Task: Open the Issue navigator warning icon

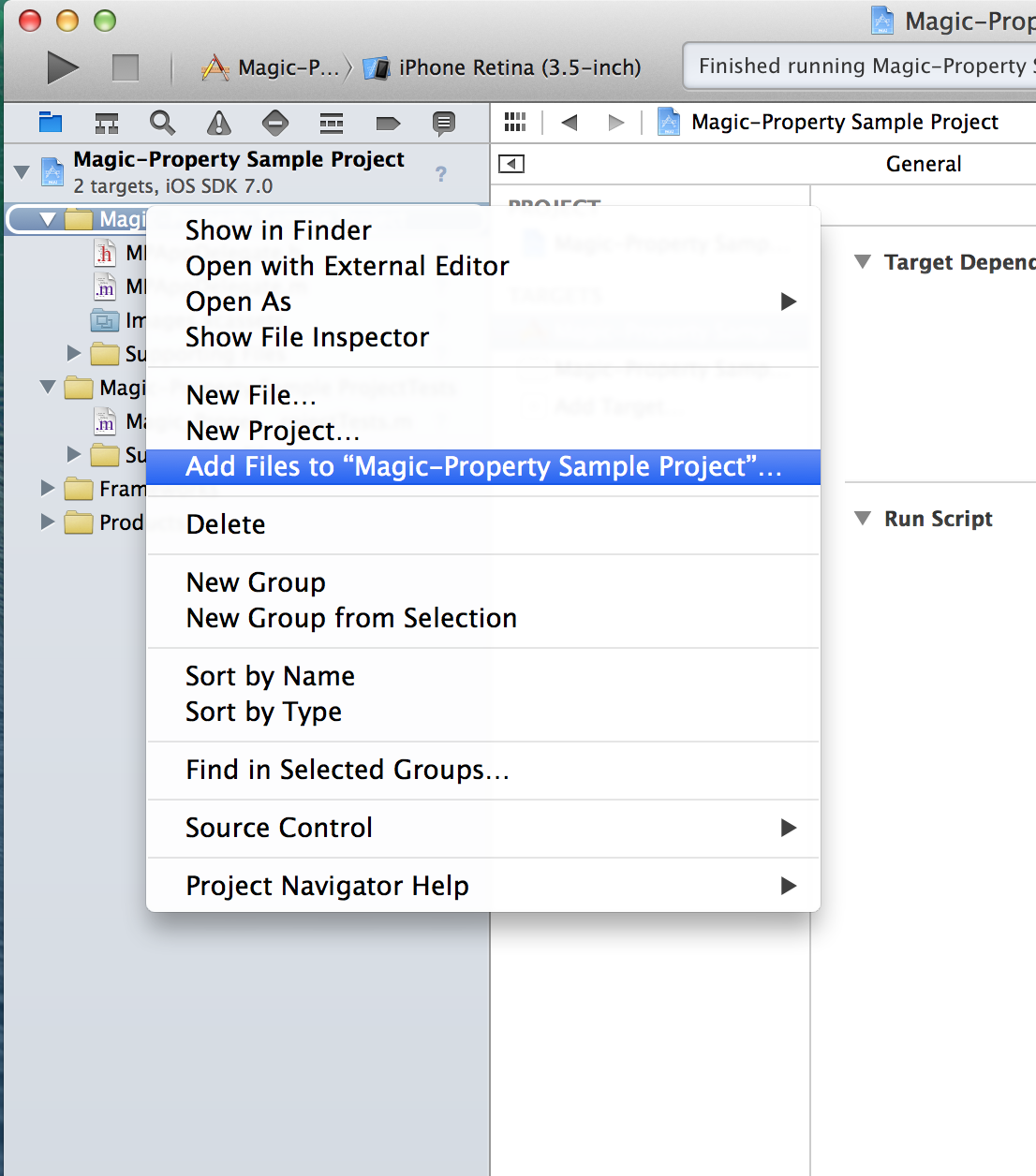Action: tap(219, 123)
